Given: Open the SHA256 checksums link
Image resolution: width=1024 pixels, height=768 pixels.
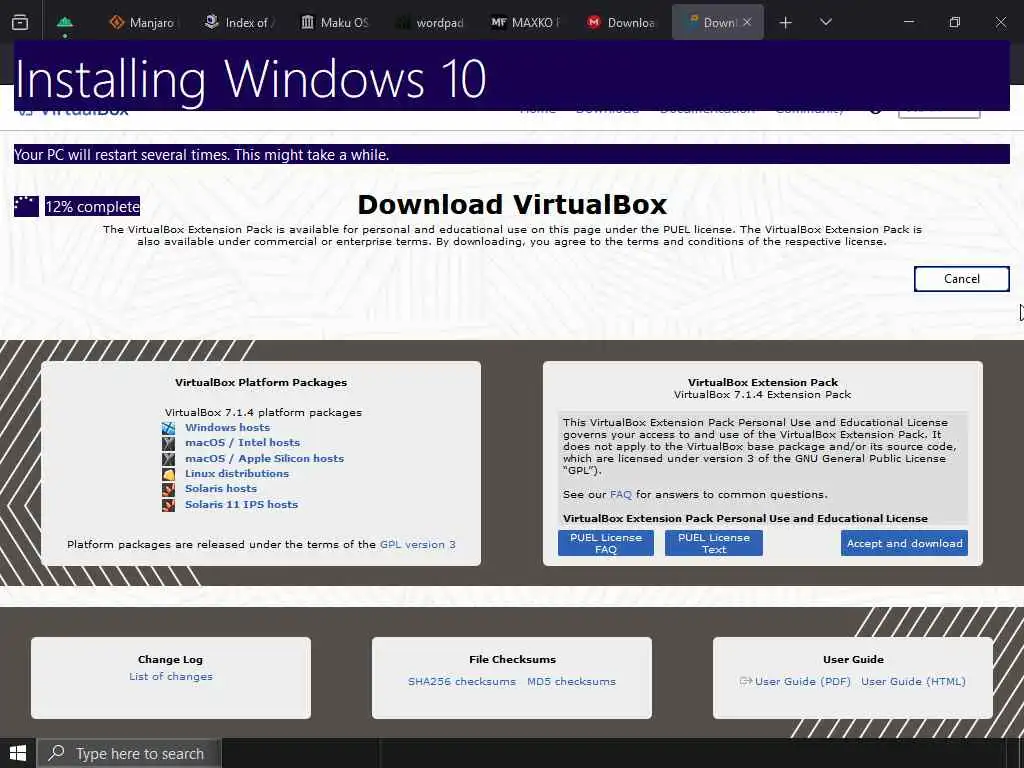Looking at the screenshot, I should (462, 681).
